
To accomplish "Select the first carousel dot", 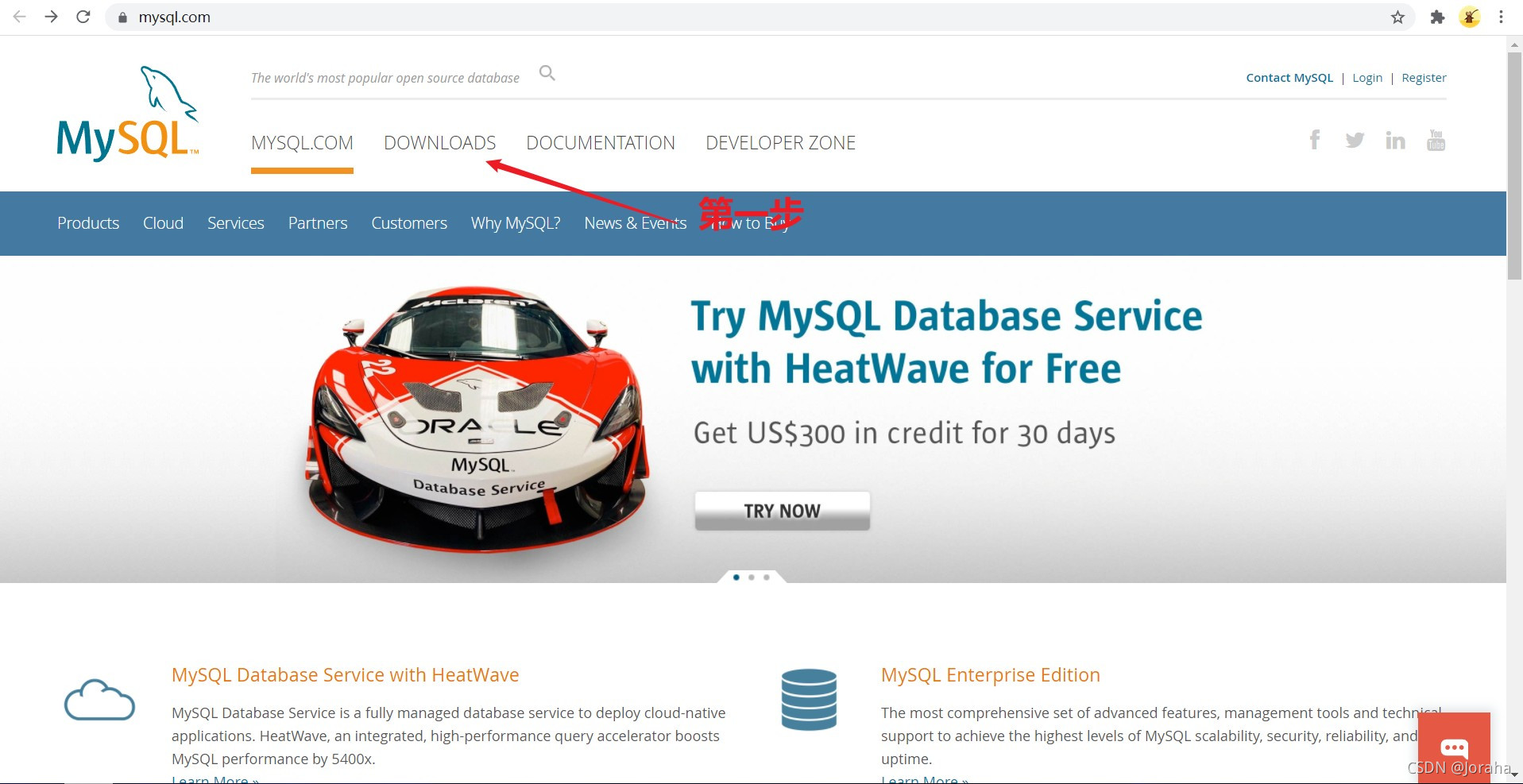I will coord(736,577).
